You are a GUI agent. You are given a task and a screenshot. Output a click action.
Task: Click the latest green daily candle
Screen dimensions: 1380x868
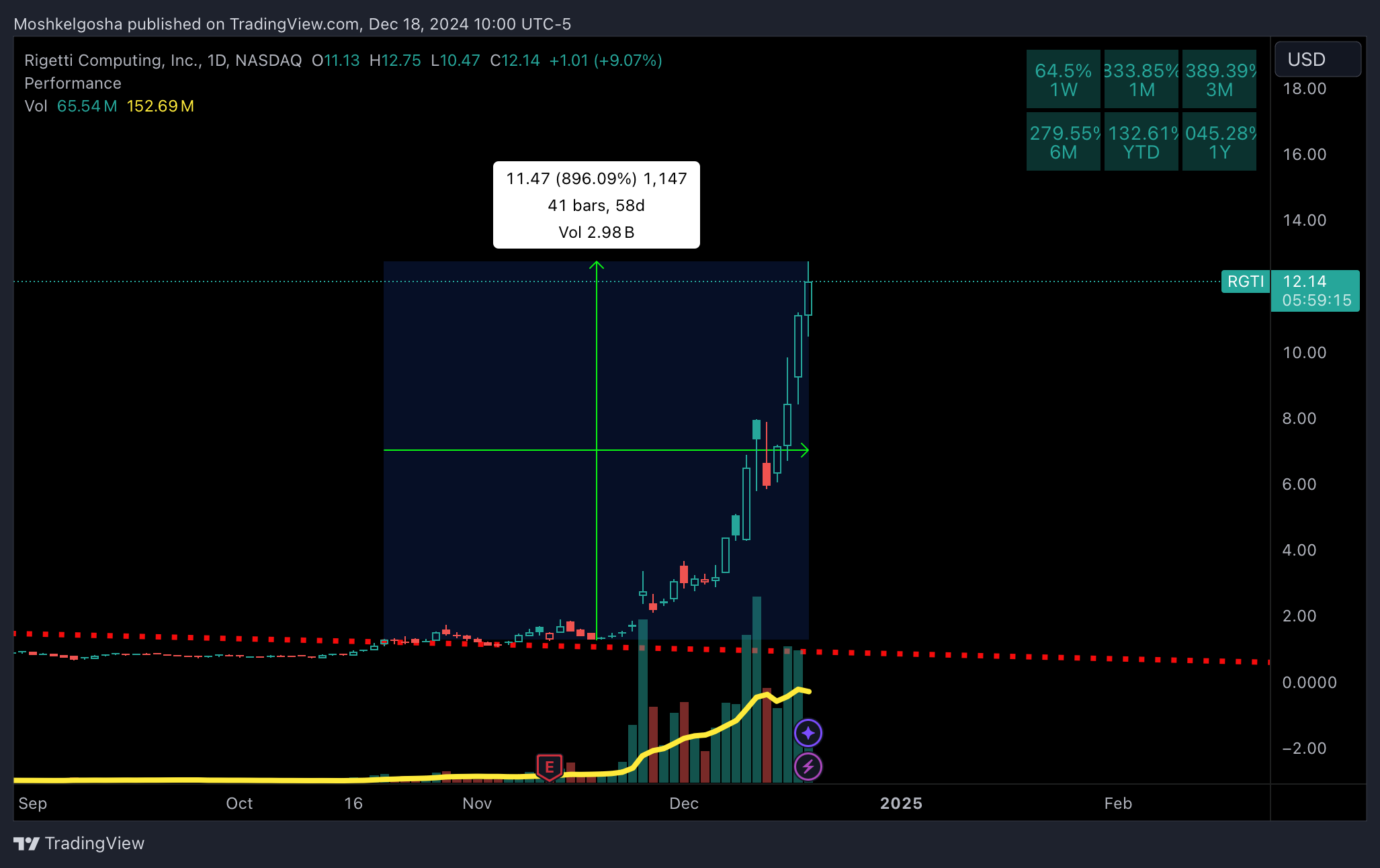point(808,298)
